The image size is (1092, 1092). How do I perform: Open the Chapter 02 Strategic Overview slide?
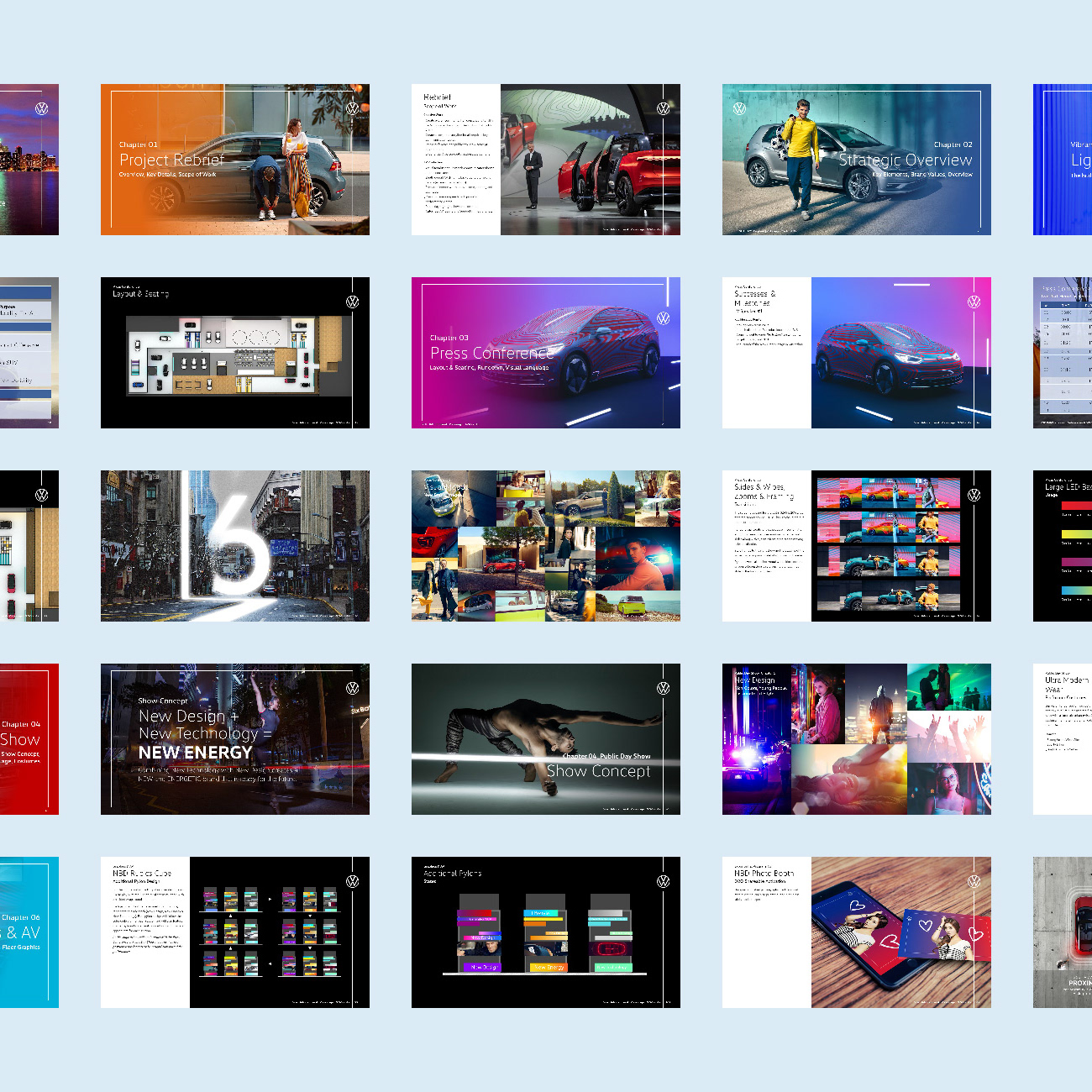tap(857, 160)
